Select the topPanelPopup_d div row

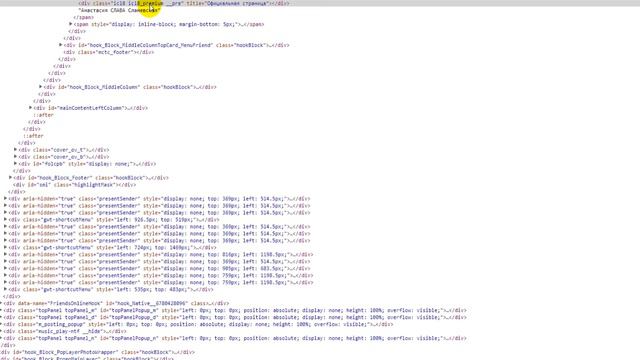coord(235,317)
